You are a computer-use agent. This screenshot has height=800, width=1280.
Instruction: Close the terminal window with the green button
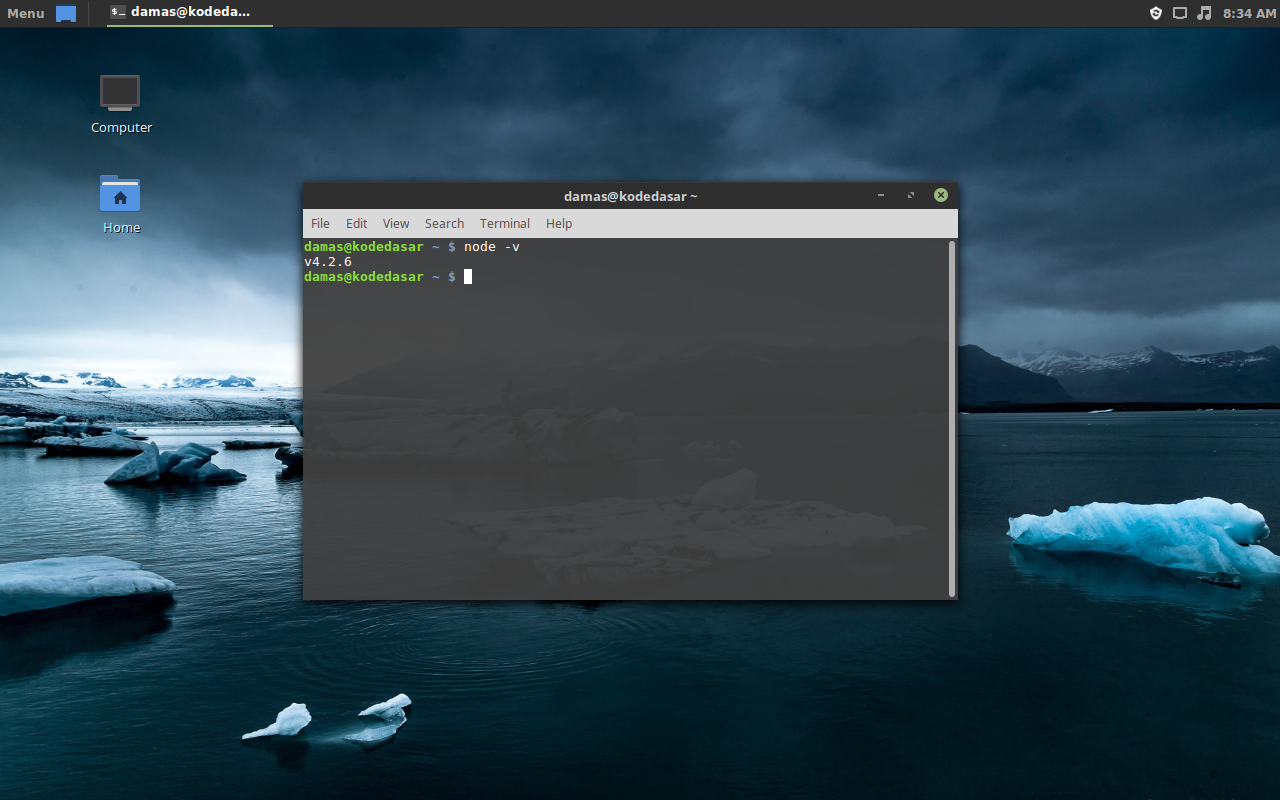(x=941, y=195)
